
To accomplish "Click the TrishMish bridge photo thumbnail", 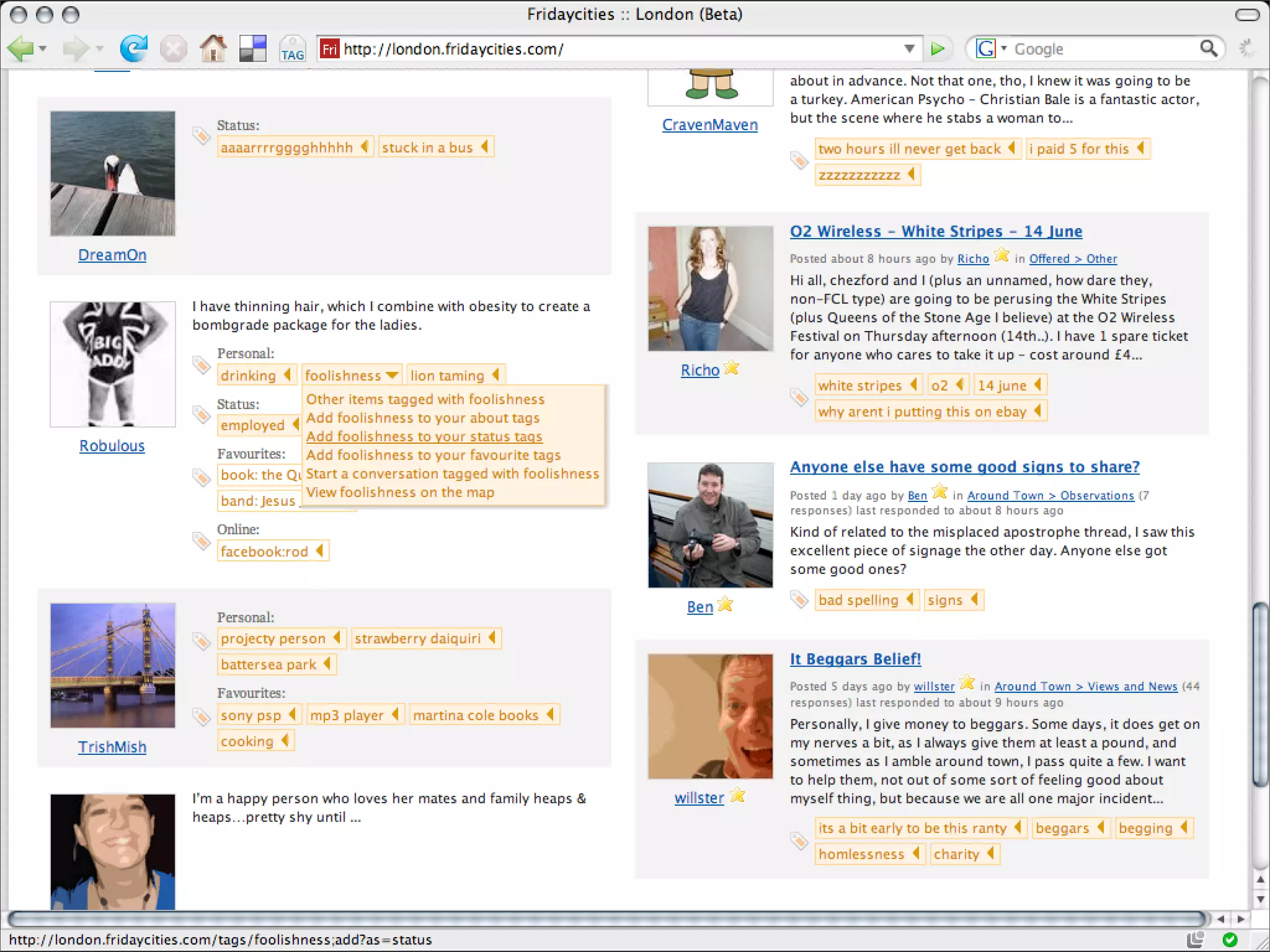I will (113, 665).
